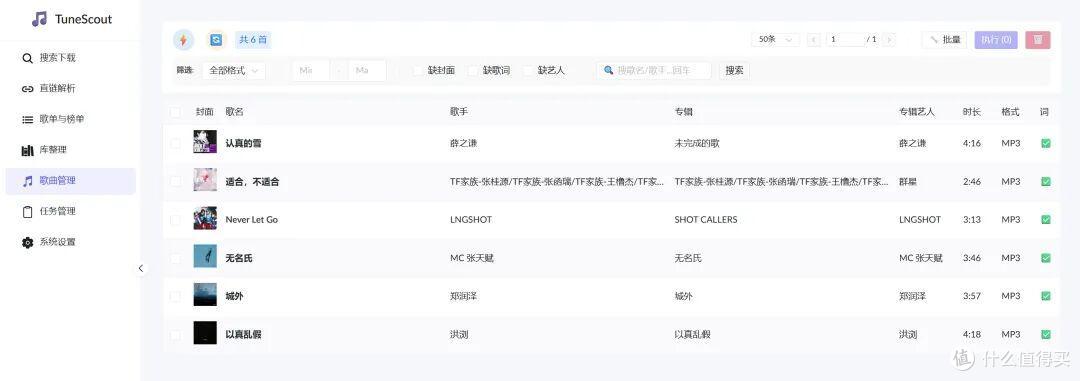Image resolution: width=1080 pixels, height=381 pixels.
Task: Open 任务管理 in the sidebar
Action: pyautogui.click(x=70, y=212)
